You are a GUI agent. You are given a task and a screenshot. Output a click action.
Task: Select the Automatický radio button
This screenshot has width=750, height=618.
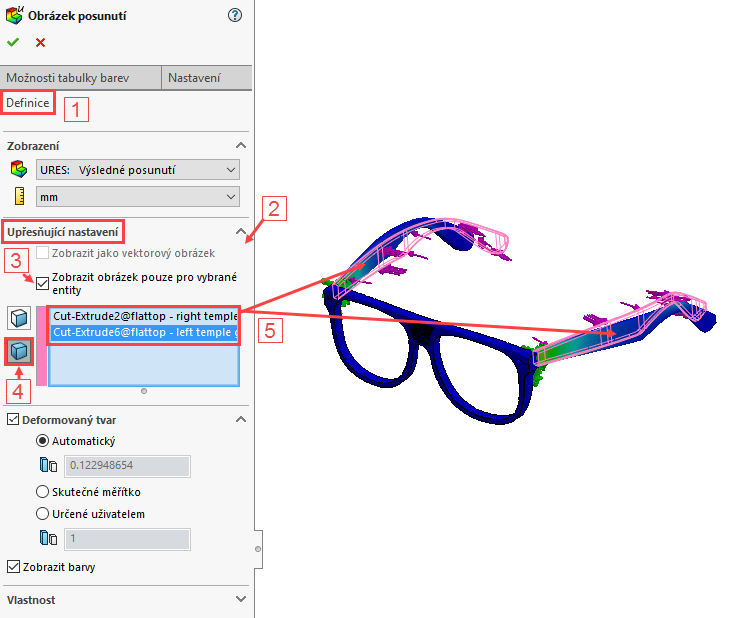pyautogui.click(x=43, y=441)
